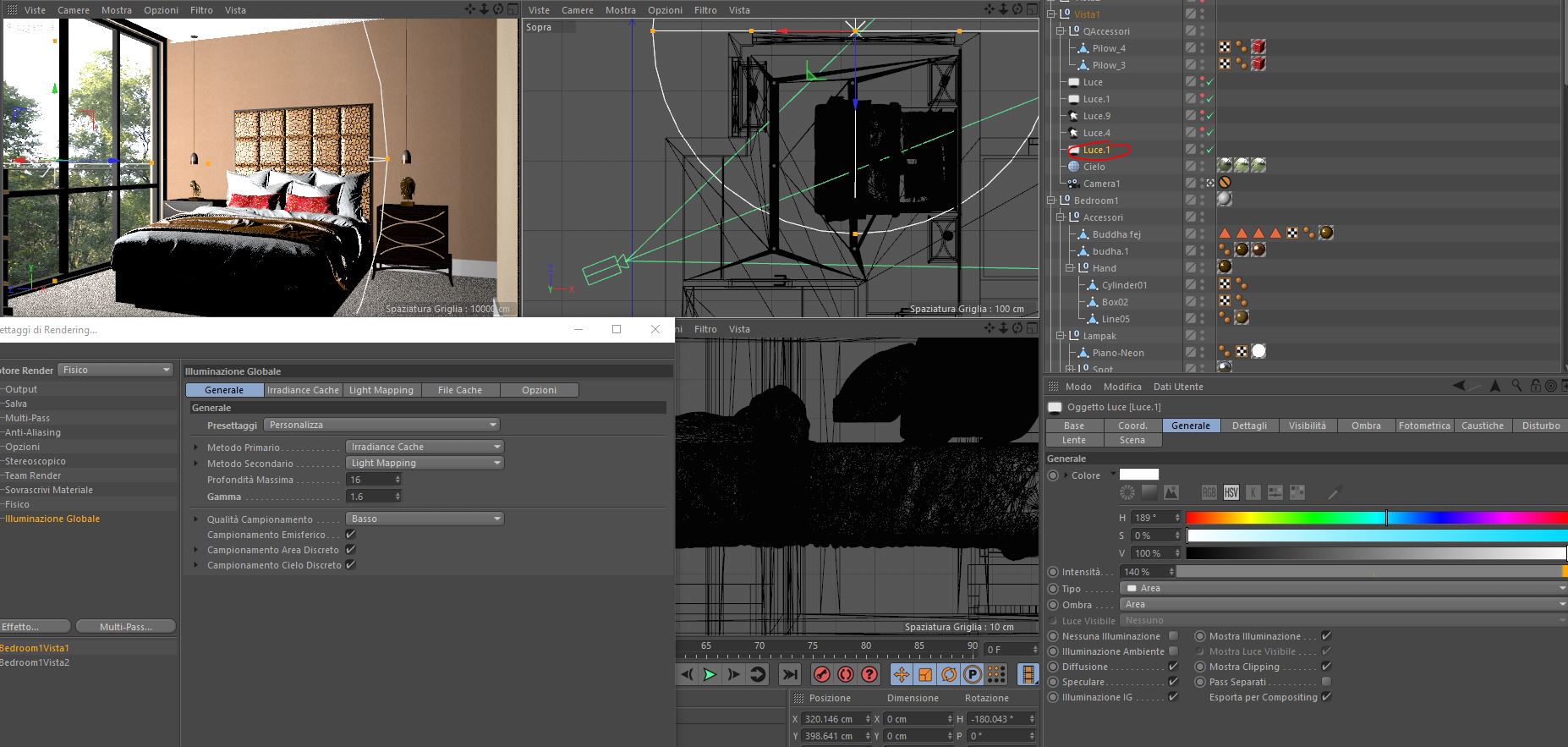Switch to the Irradiance Cache tab
This screenshot has height=747, width=1568.
click(303, 390)
